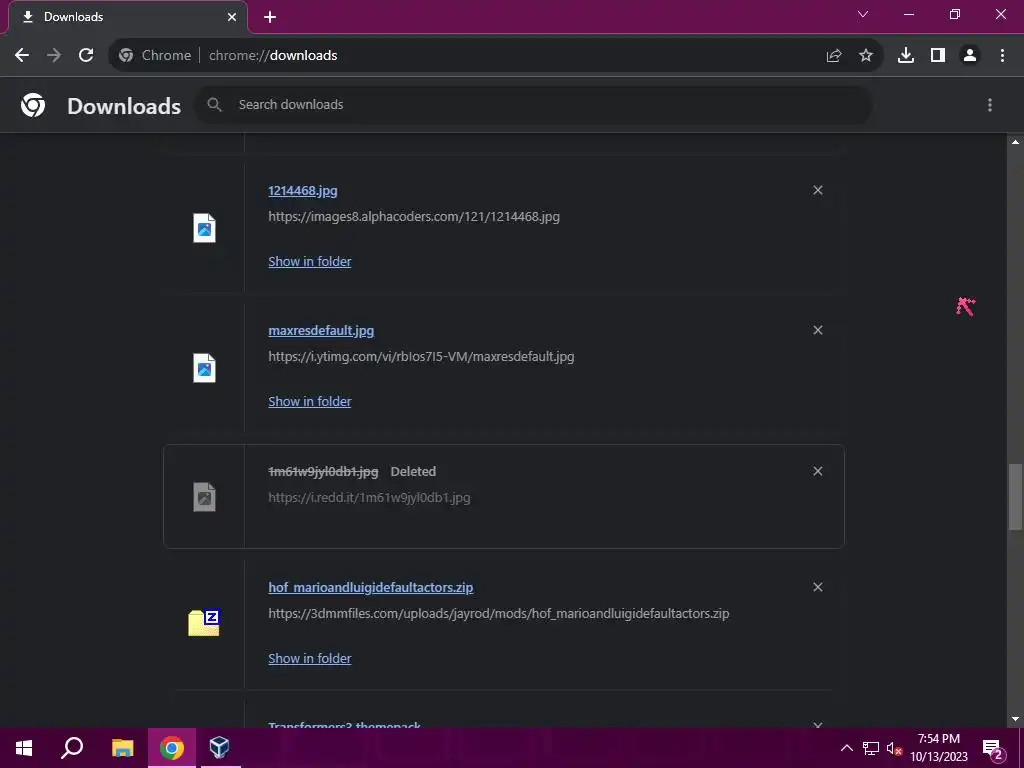Click the scrollbar down arrow
This screenshot has width=1024, height=768.
pyautogui.click(x=1015, y=719)
